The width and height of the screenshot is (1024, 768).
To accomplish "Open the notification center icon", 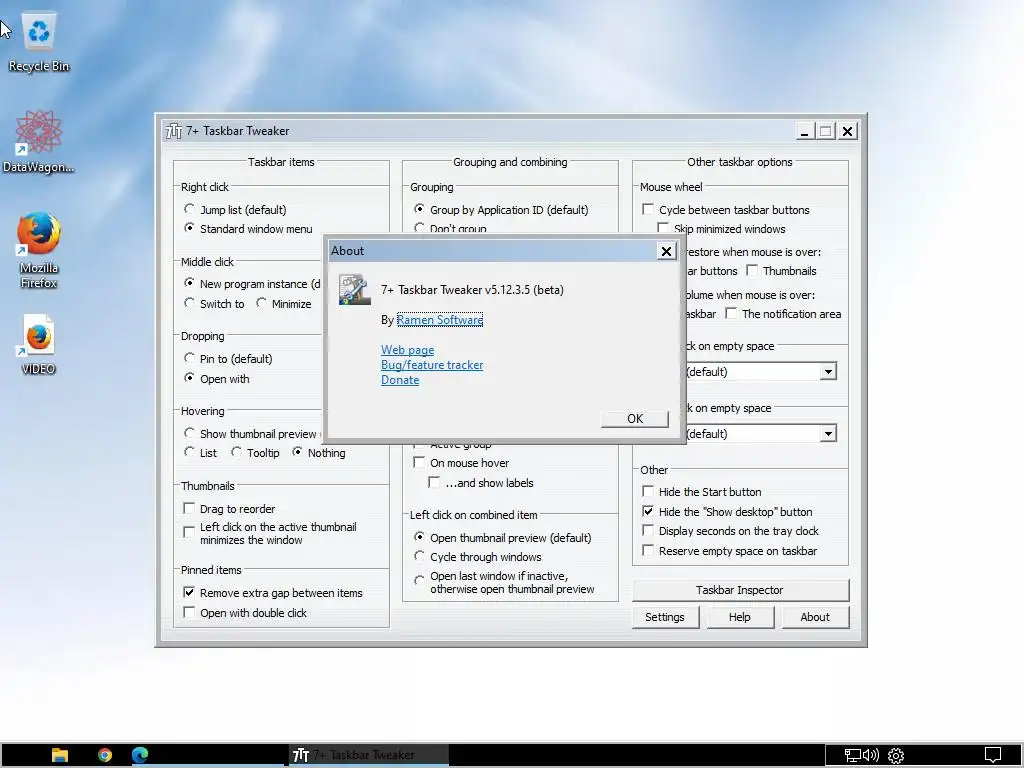I will tap(993, 756).
